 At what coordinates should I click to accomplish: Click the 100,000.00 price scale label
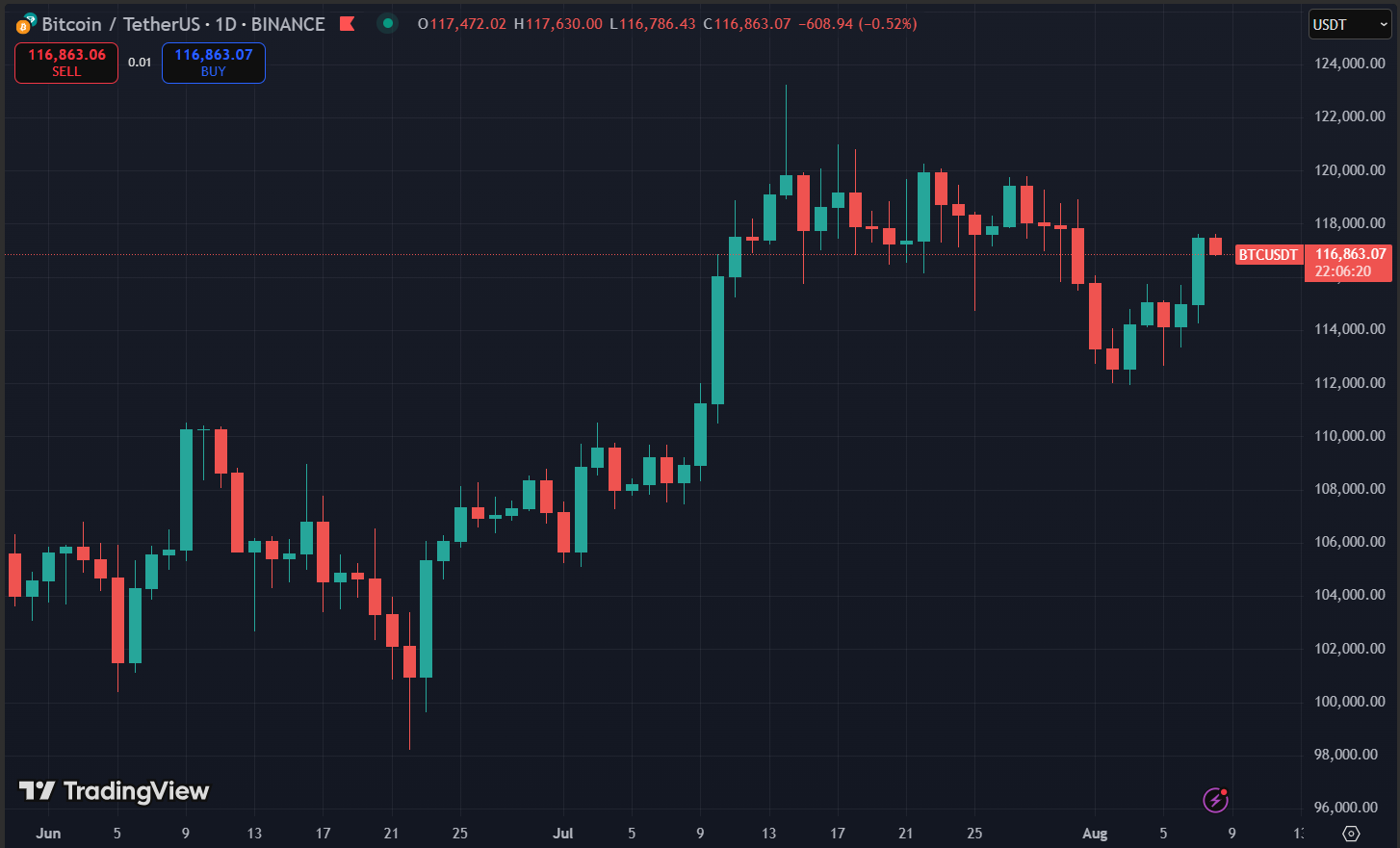[x=1349, y=702]
